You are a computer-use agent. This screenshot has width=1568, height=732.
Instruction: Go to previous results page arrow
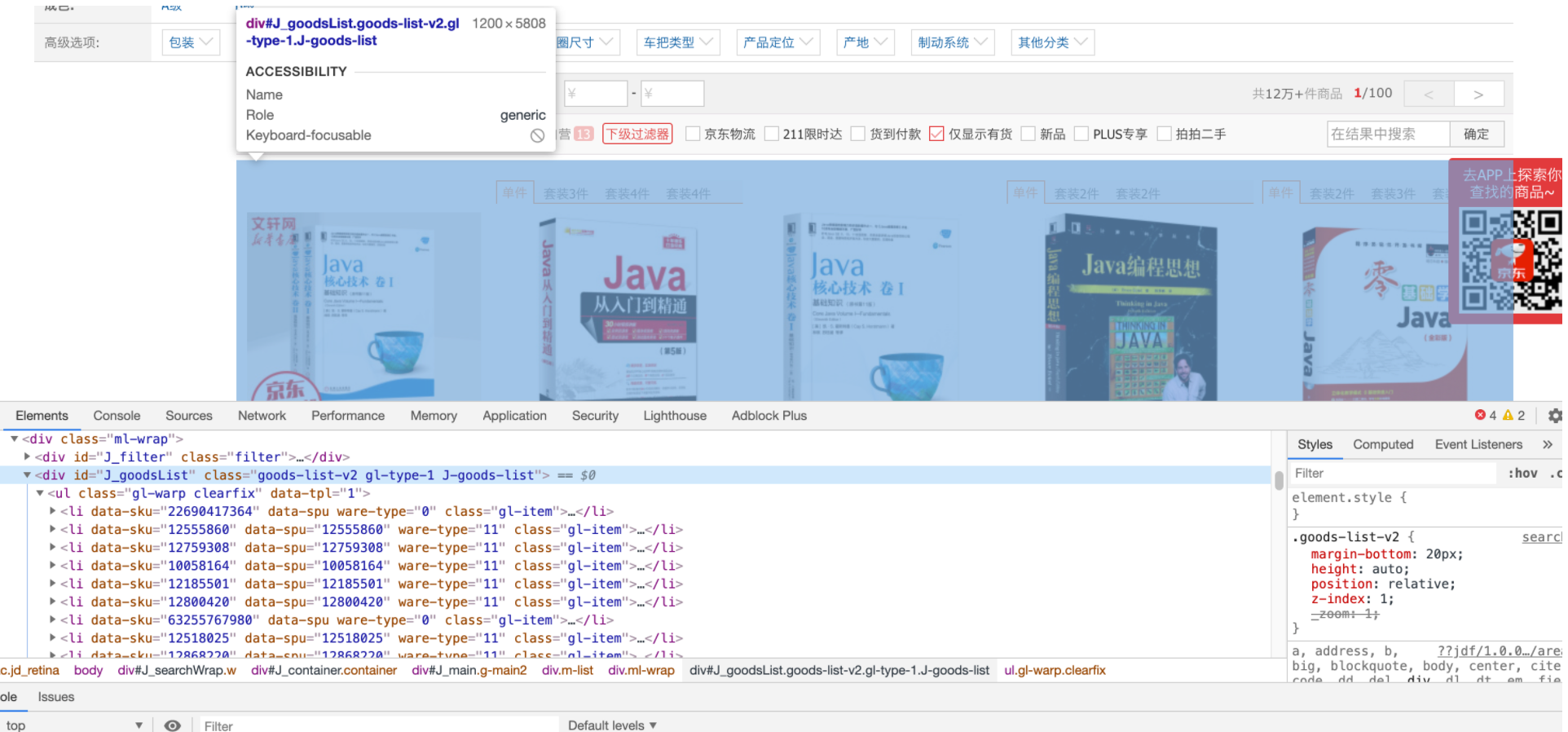[x=1429, y=95]
